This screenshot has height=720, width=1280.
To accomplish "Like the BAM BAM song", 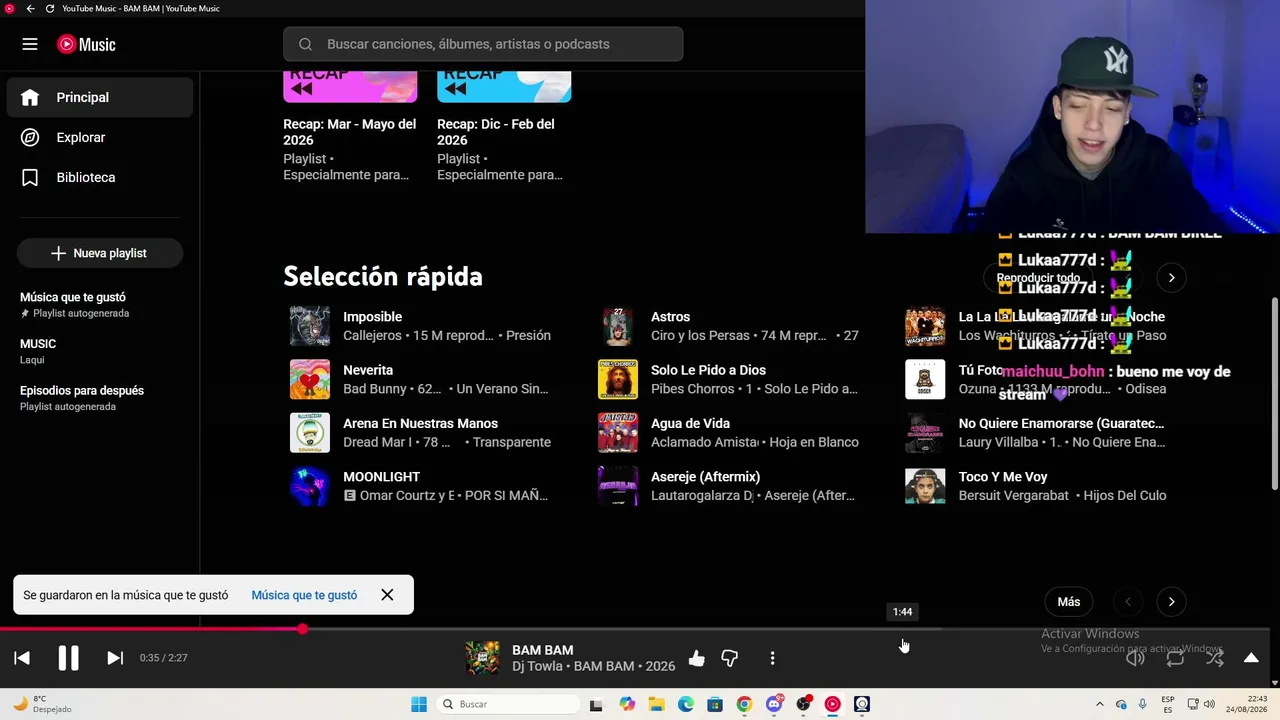I will [x=697, y=658].
